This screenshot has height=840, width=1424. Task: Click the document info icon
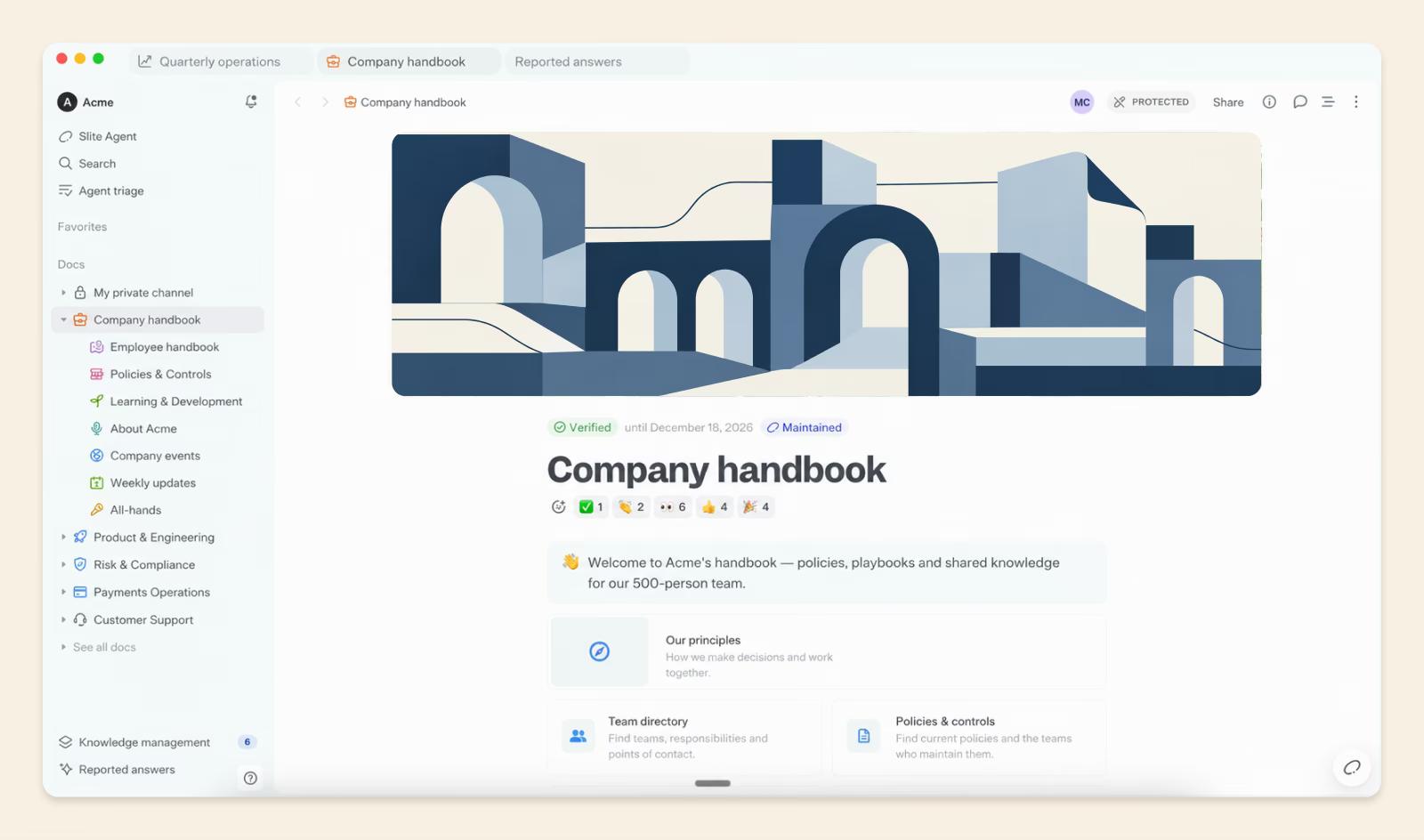(1269, 102)
